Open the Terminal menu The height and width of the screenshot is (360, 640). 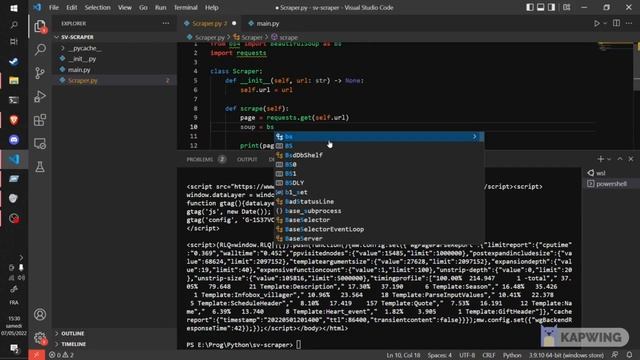point(186,7)
